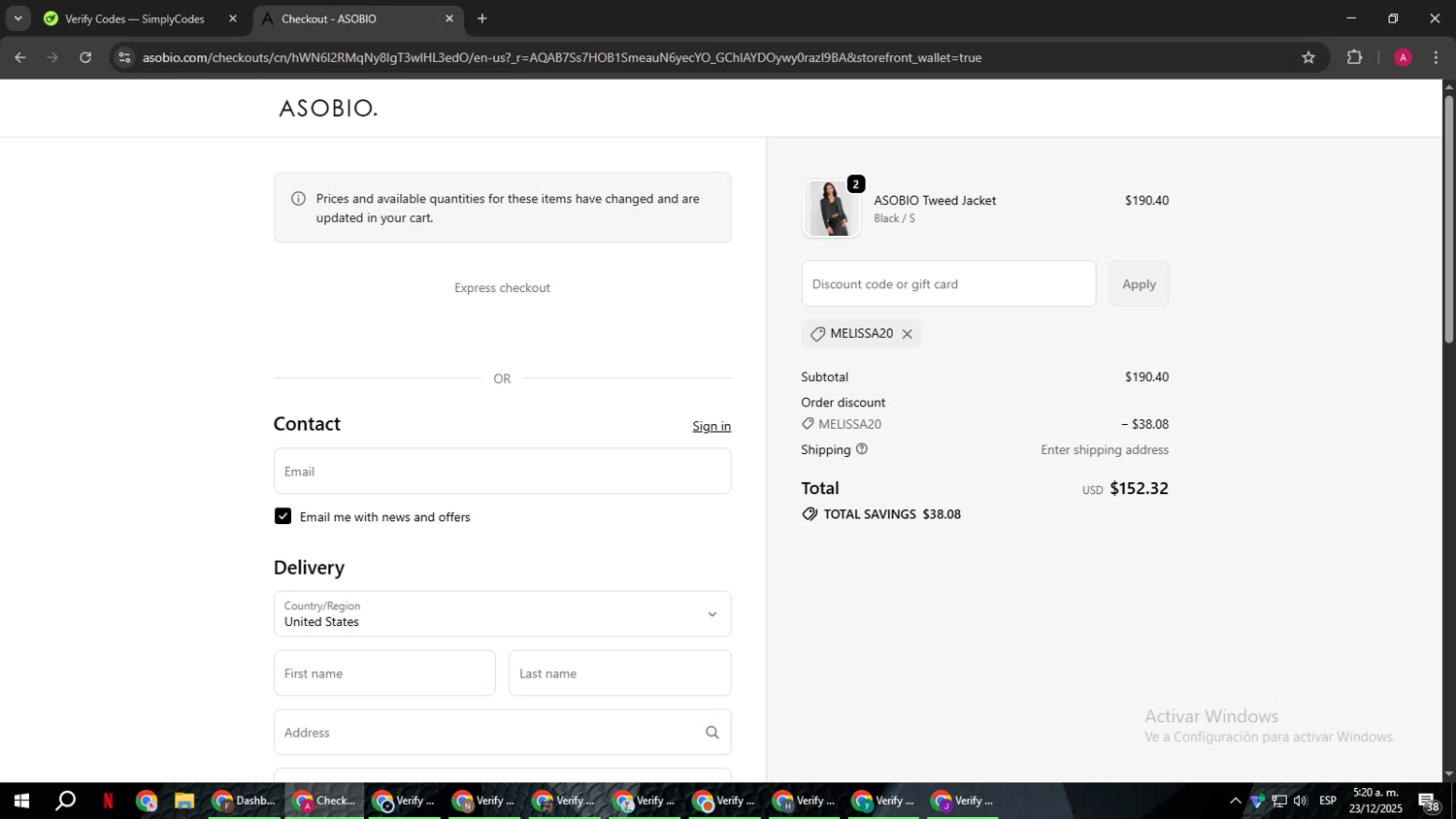Viewport: 1456px width, 819px height.
Task: Click the TOTAL SAVINGS $38.08 line
Action: pyautogui.click(x=881, y=514)
